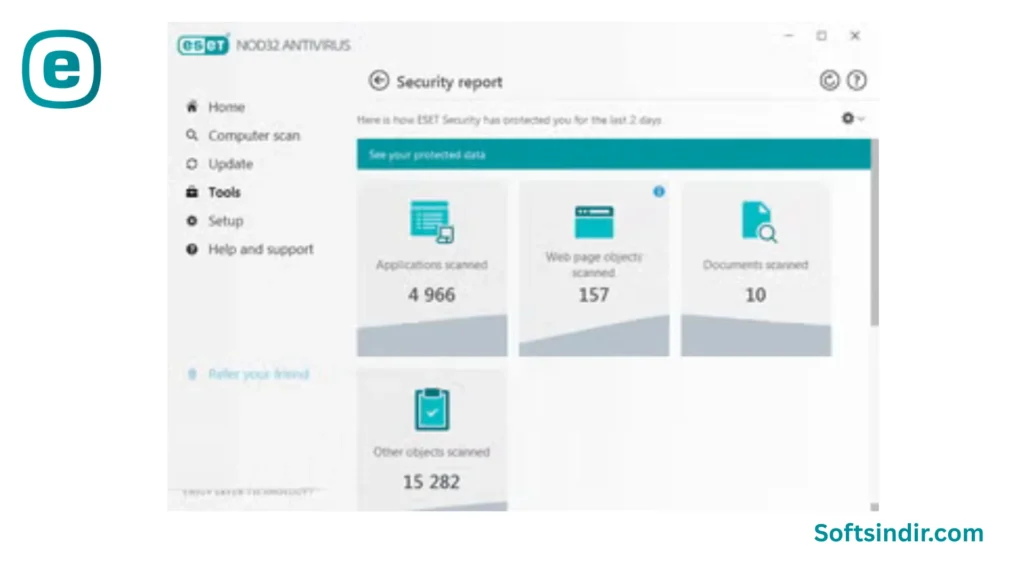Click the ESET NOD32 Antivirus title logo
Screen dimensions: 1024x576
point(264,45)
